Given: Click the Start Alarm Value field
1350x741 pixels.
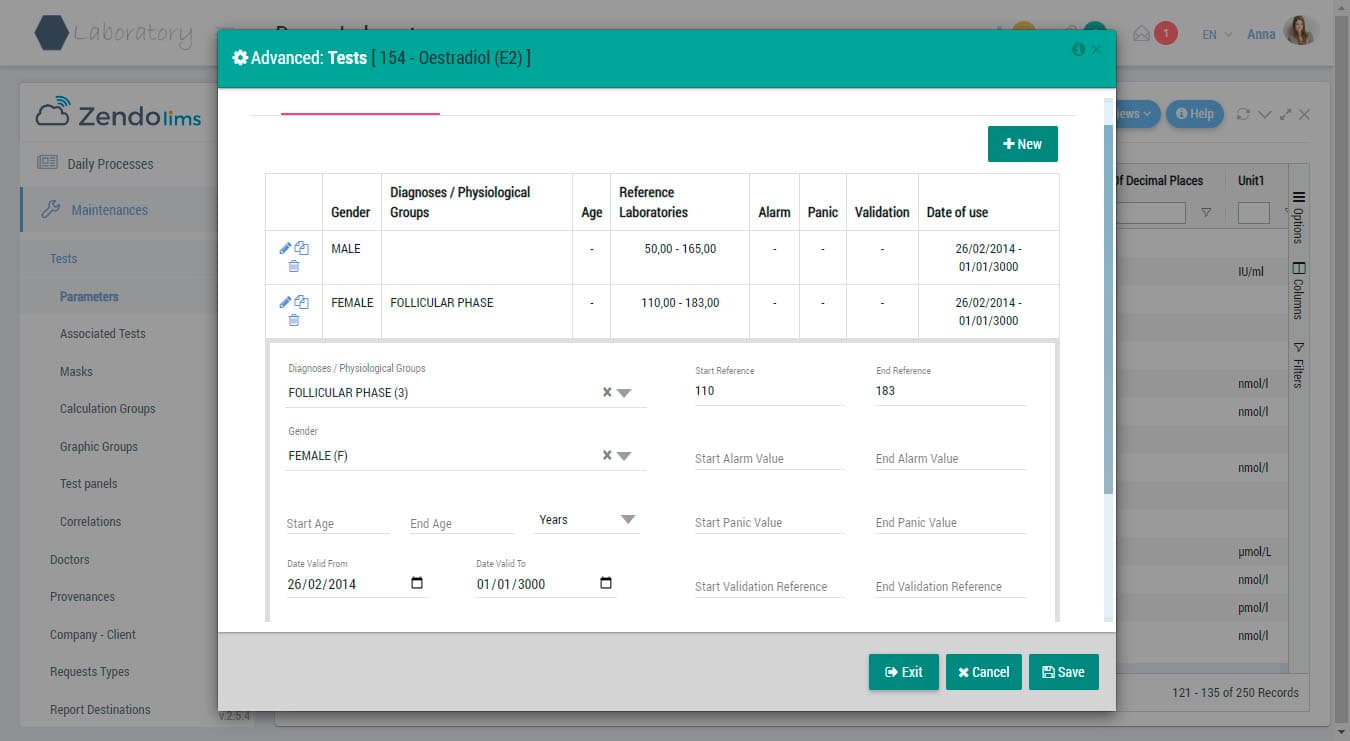Looking at the screenshot, I should [x=769, y=458].
